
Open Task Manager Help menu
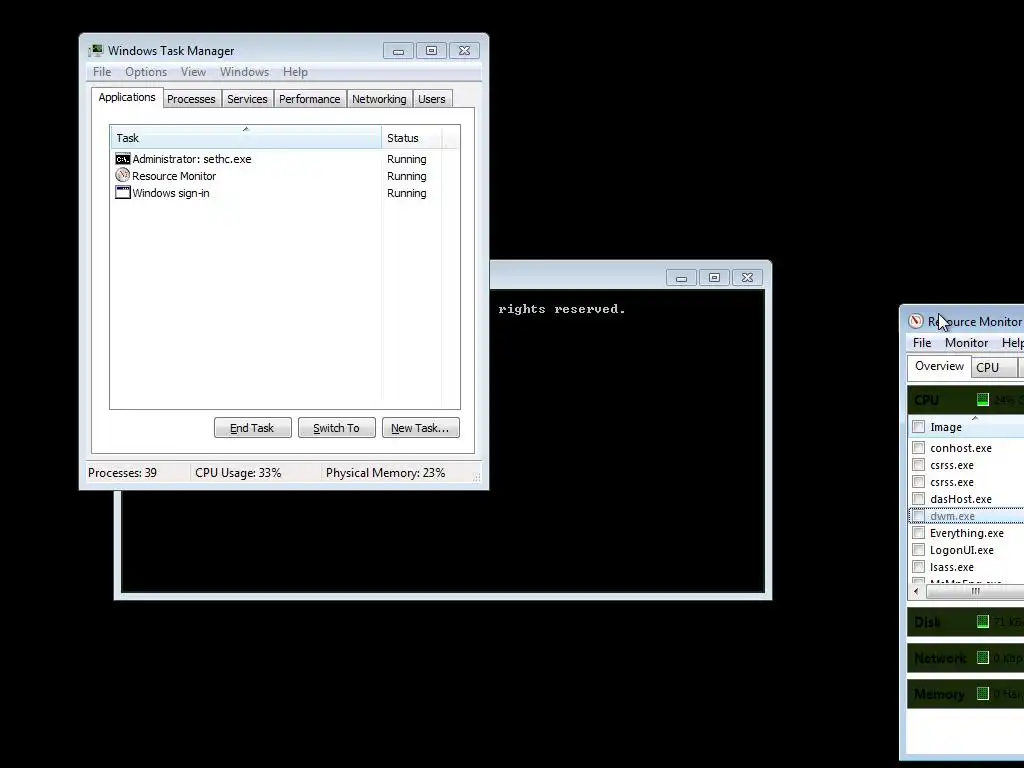coord(295,72)
